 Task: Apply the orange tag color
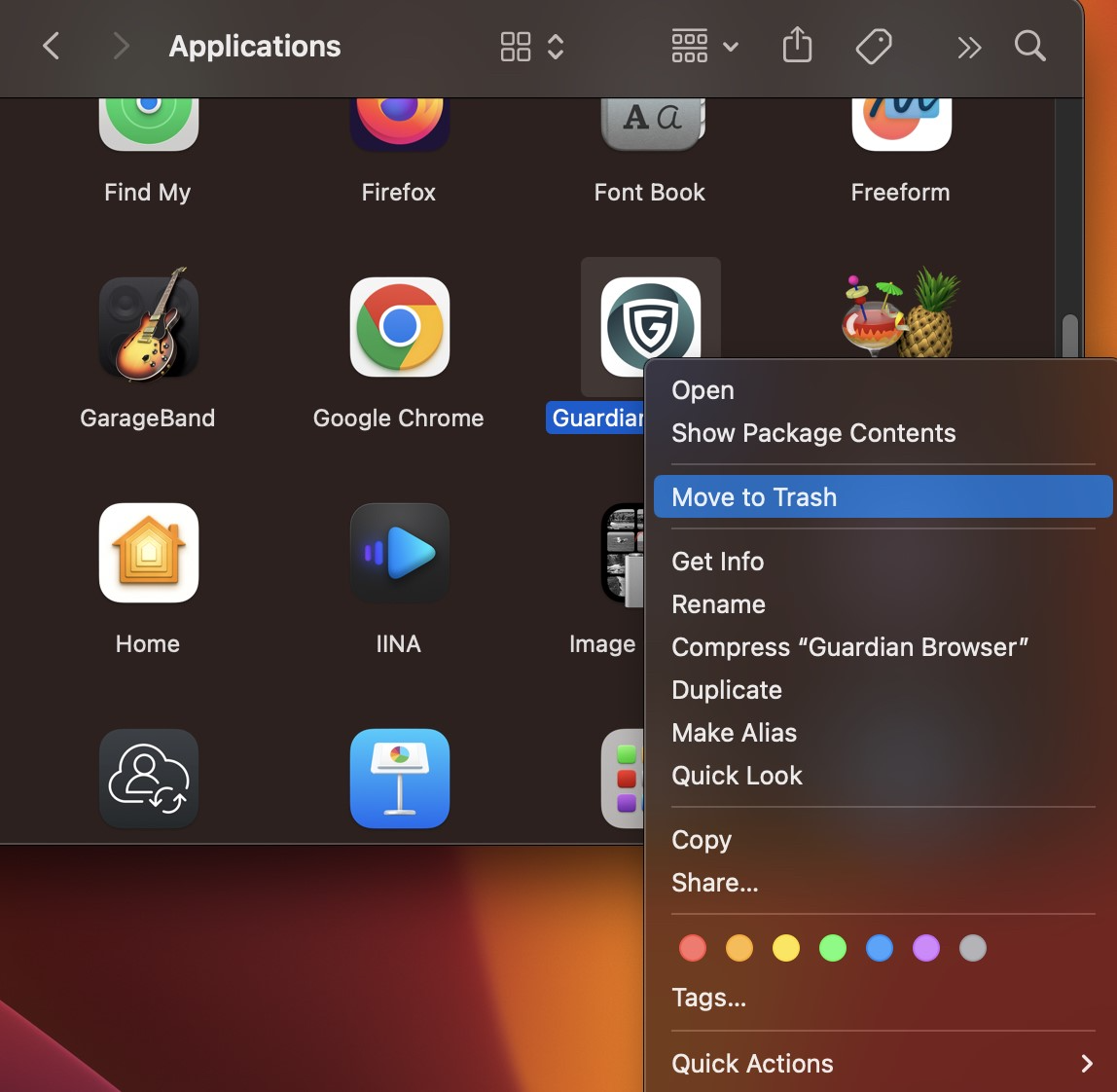point(739,948)
